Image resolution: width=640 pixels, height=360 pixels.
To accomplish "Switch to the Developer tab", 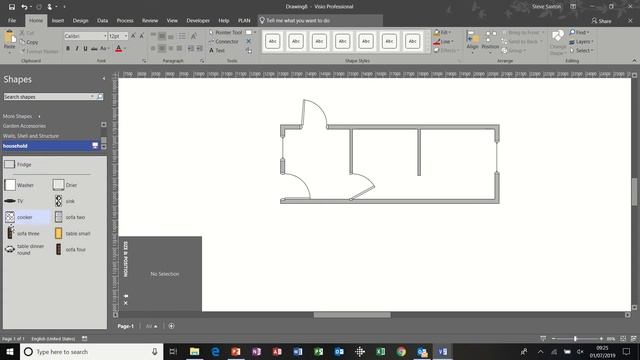I will [198, 20].
